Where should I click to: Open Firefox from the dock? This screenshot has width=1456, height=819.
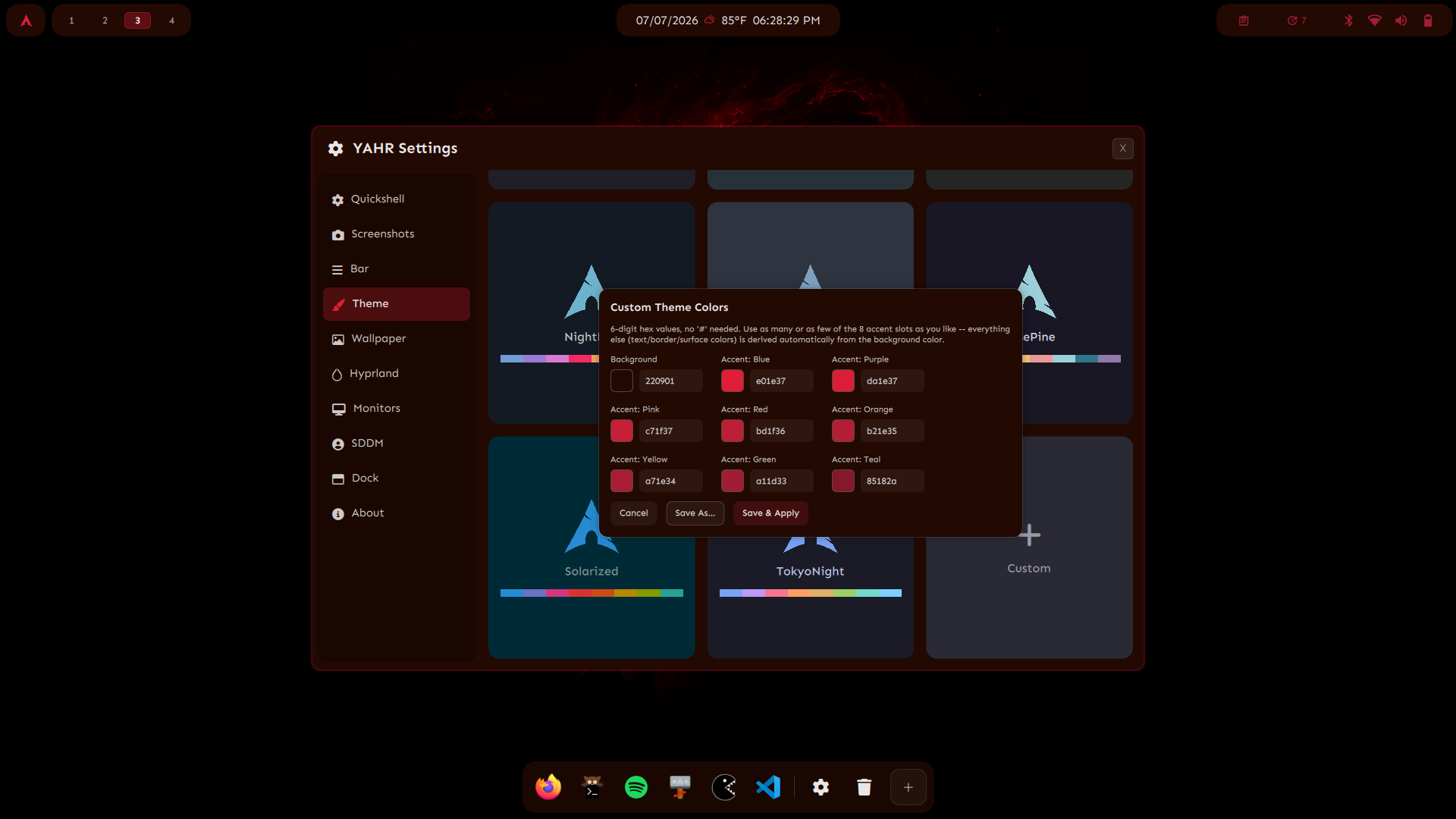point(548,787)
